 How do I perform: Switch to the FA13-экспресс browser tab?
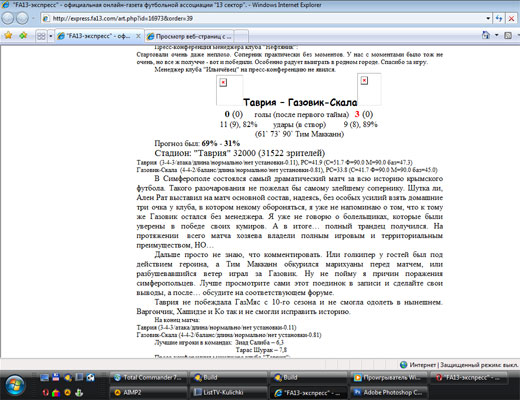(x=95, y=36)
